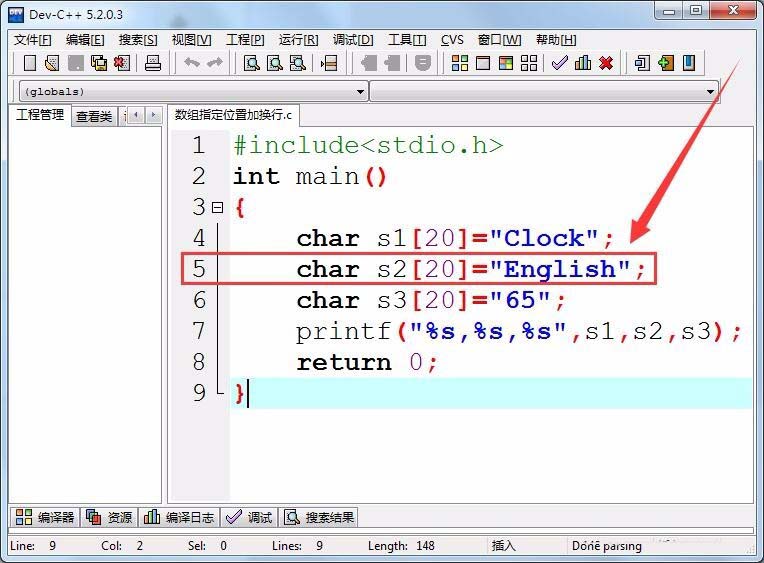Click line number 8 in the gutter
Image resolution: width=764 pixels, height=563 pixels.
click(x=199, y=362)
